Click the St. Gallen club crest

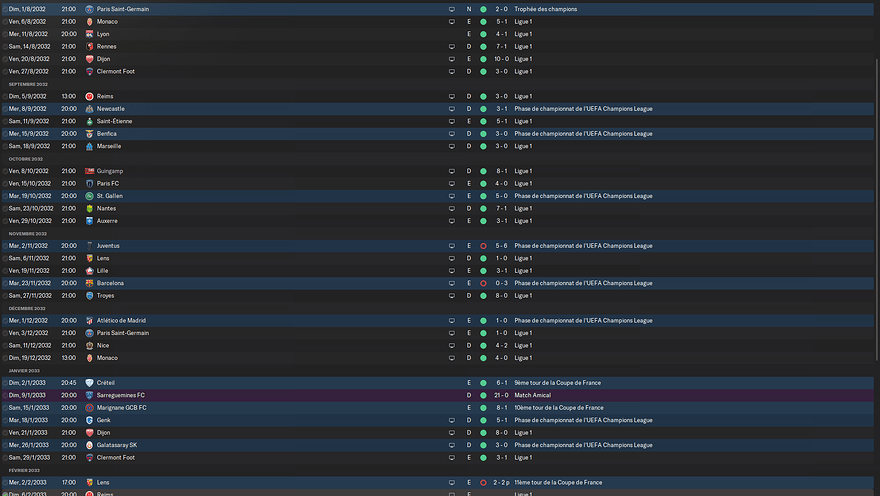(90, 196)
